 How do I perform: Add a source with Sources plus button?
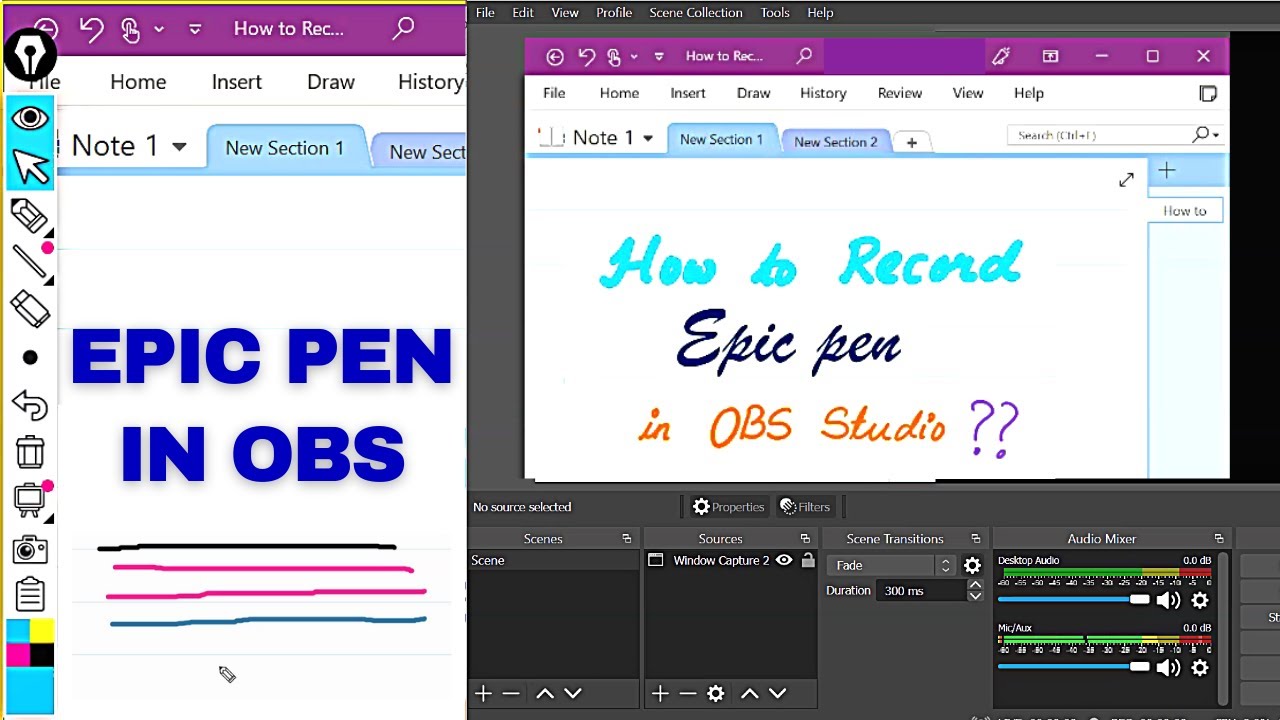point(659,693)
